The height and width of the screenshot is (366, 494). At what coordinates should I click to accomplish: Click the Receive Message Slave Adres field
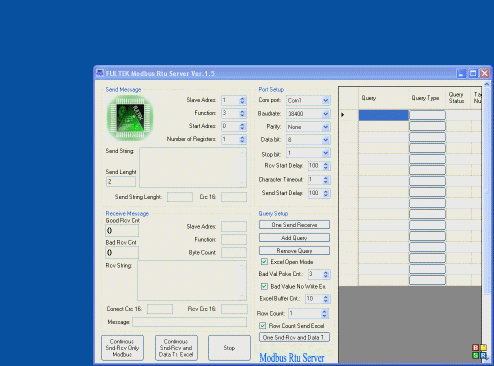[234, 227]
